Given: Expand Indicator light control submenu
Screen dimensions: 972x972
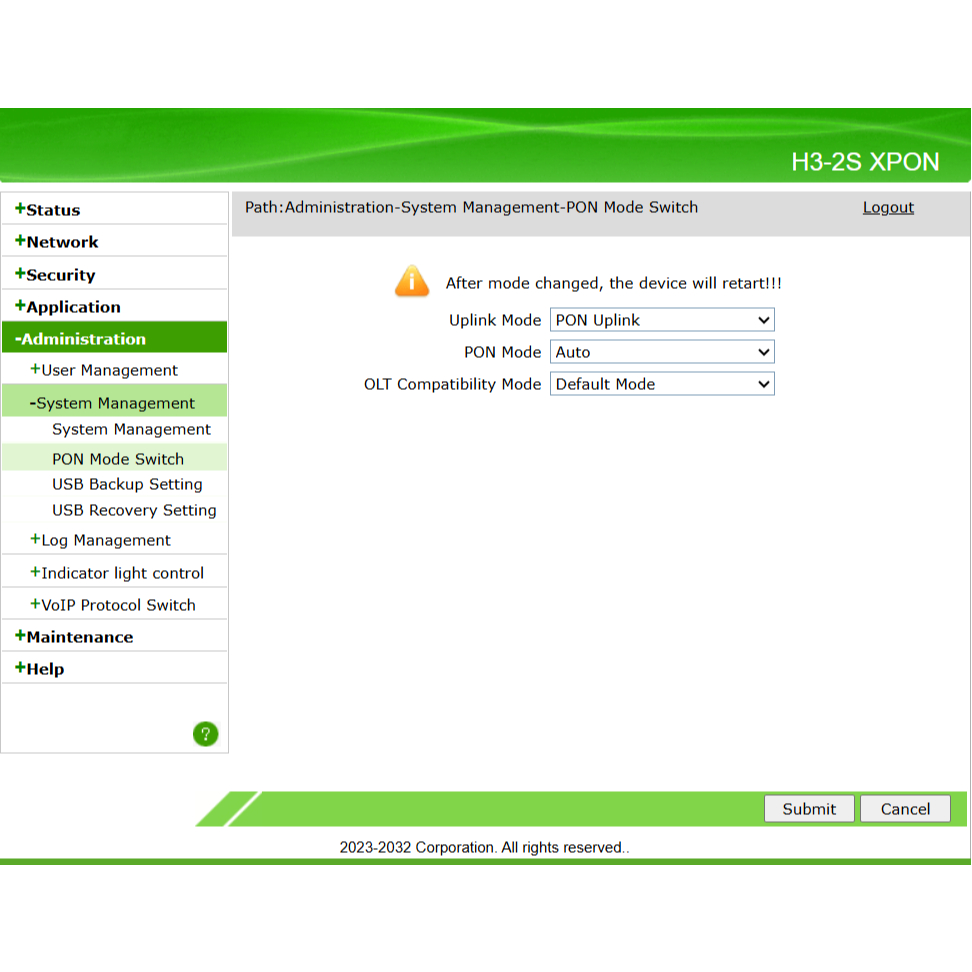Looking at the screenshot, I should 117,573.
